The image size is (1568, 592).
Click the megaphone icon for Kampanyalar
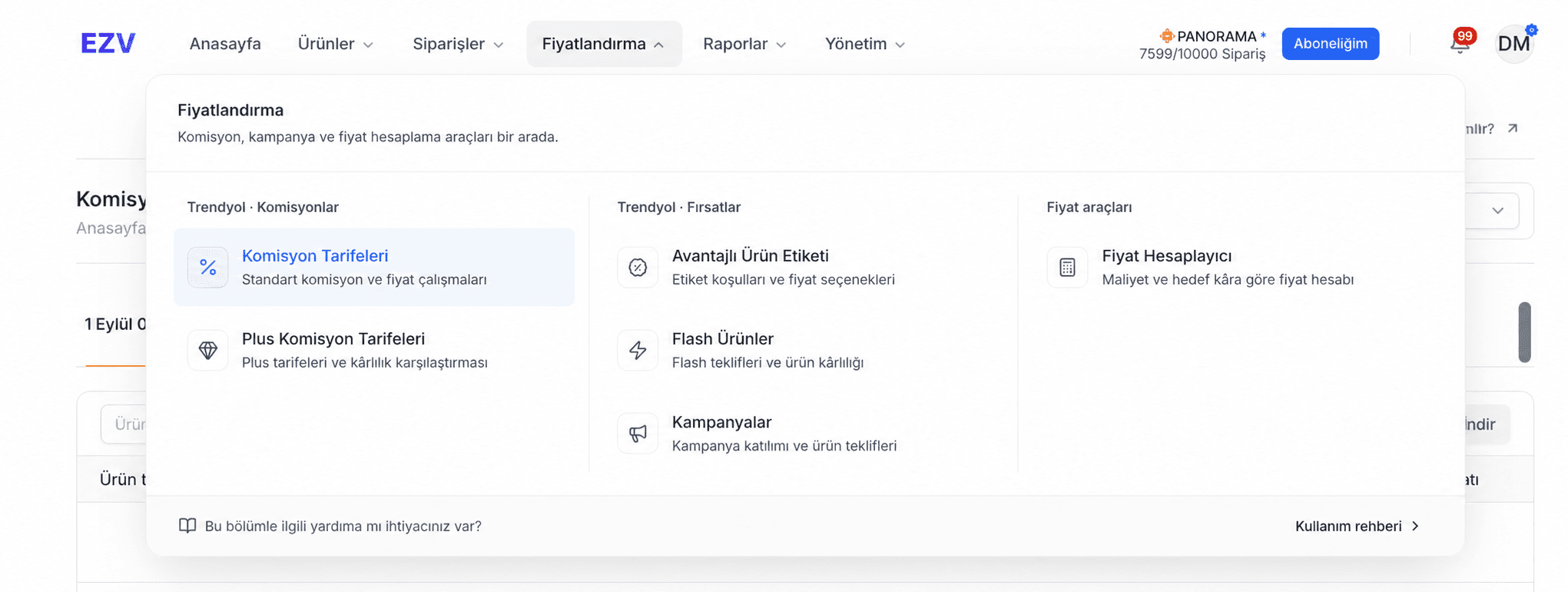[x=638, y=434]
